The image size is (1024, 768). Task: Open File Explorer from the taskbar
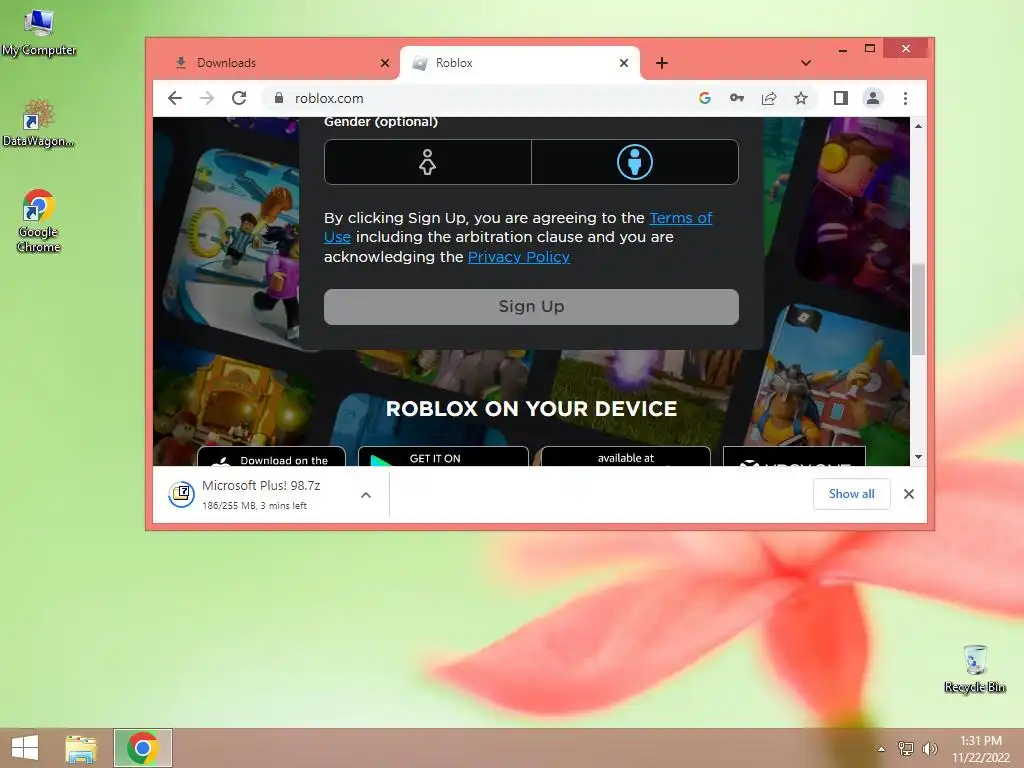click(x=81, y=748)
